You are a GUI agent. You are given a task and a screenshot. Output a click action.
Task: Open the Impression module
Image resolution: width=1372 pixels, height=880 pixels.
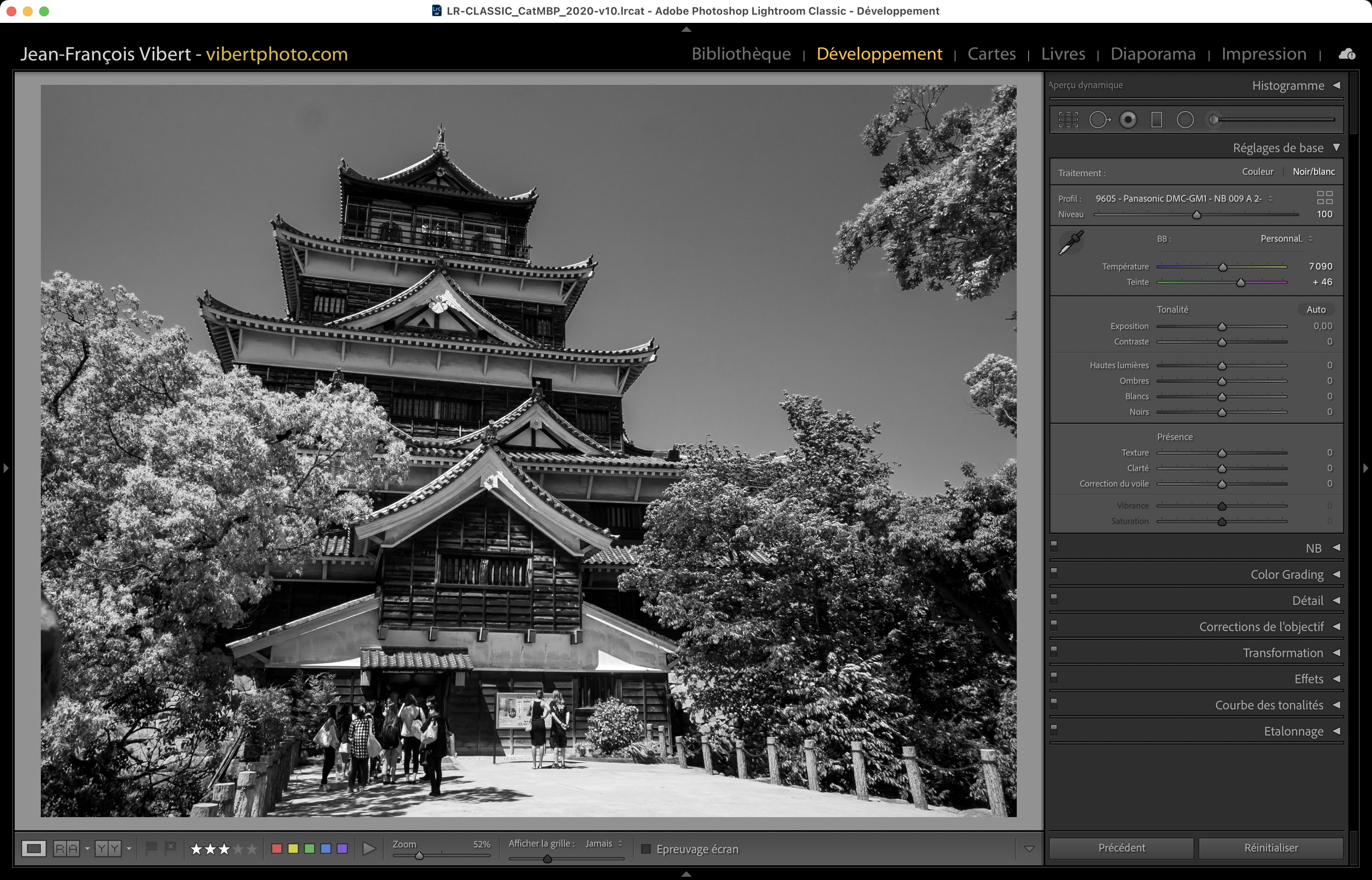(x=1263, y=54)
